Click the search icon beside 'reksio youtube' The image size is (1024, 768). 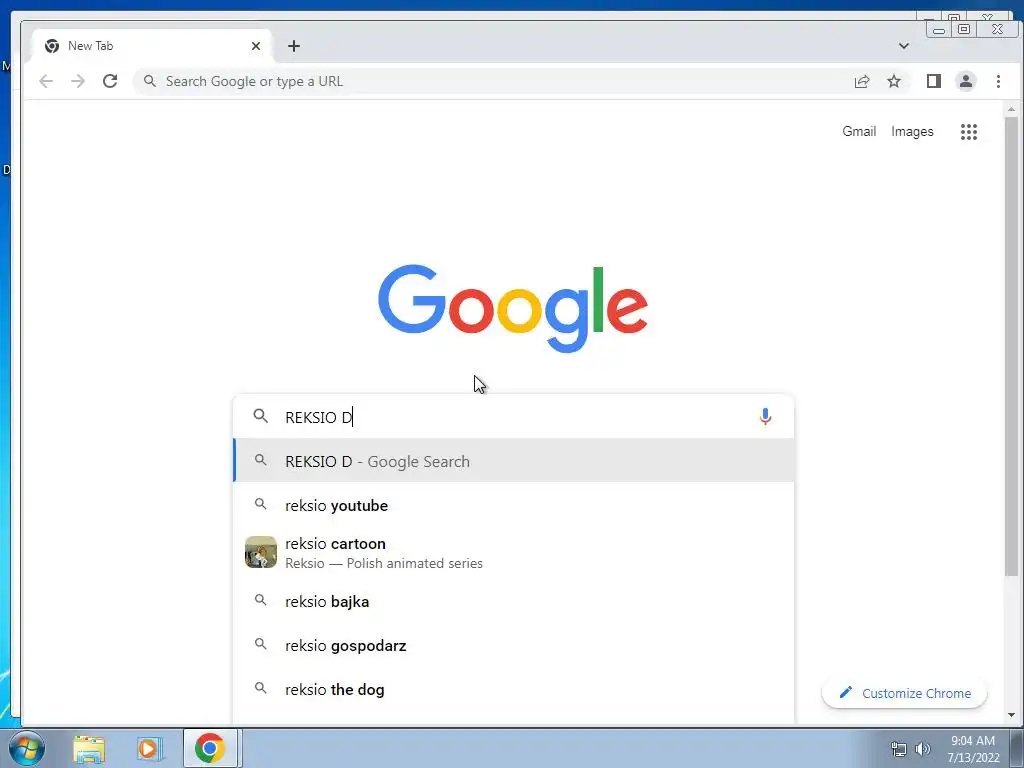261,504
